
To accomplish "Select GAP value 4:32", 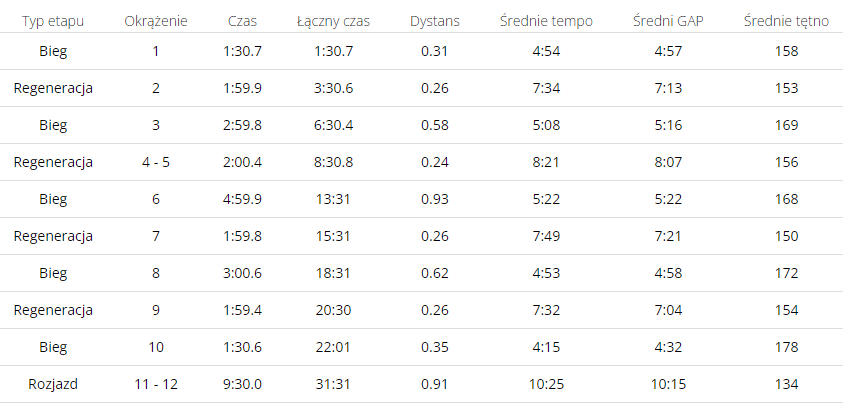I will [668, 347].
